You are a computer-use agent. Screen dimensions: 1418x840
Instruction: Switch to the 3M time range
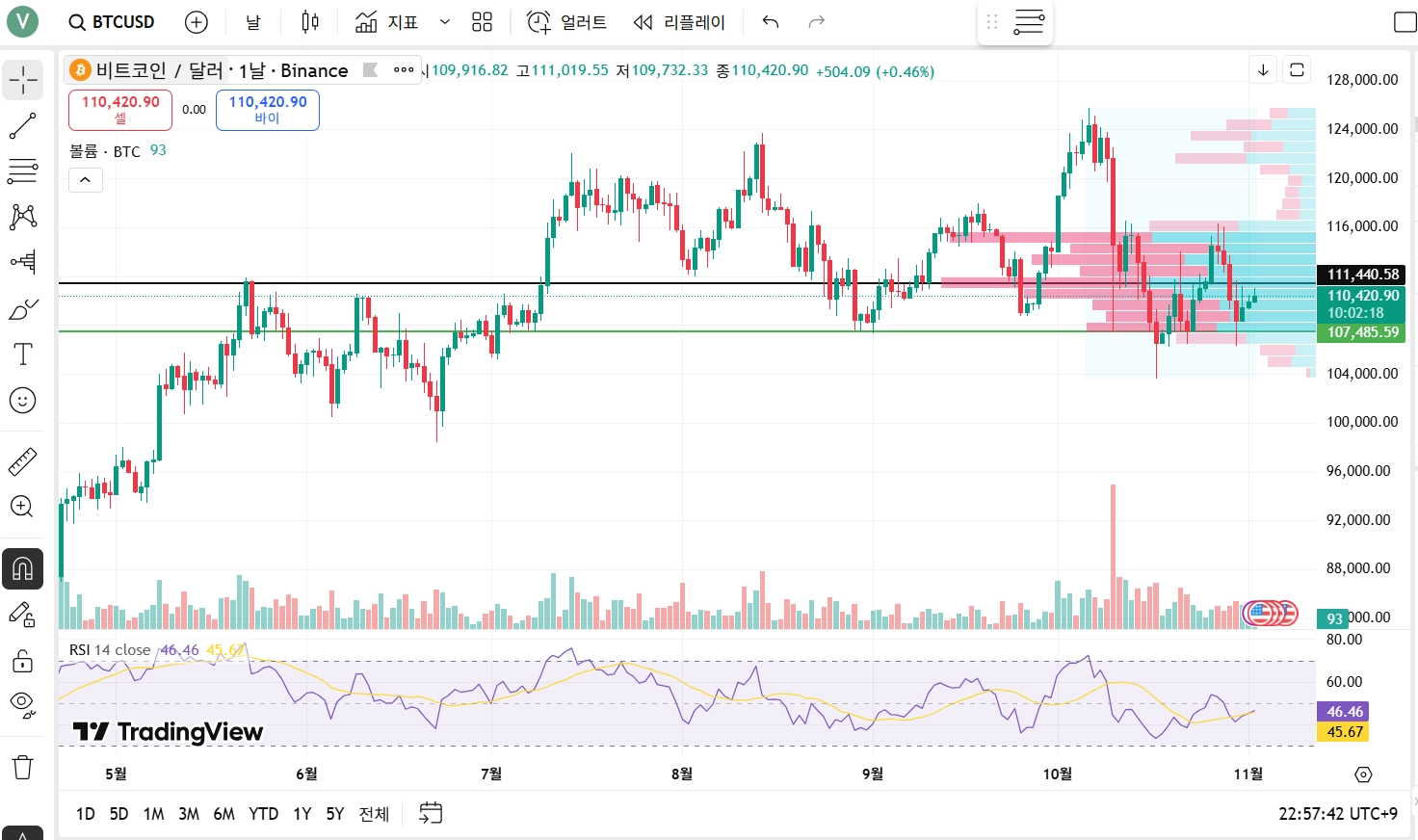(x=189, y=814)
